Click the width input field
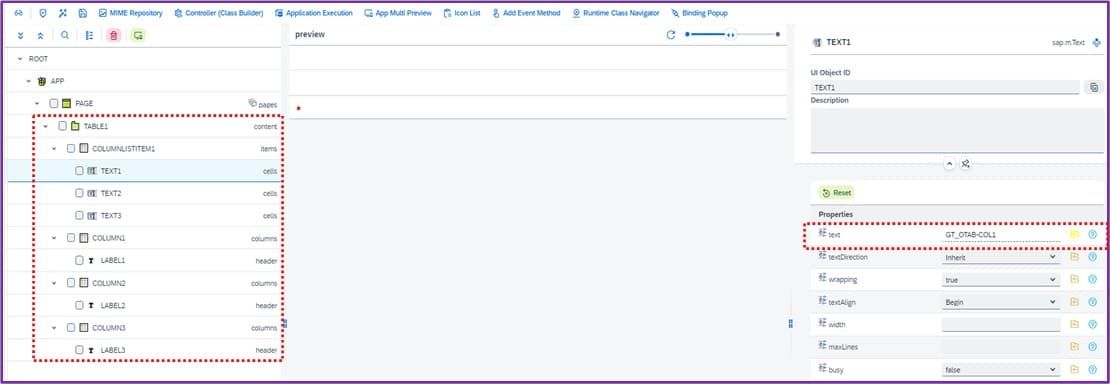 pyautogui.click(x=1001, y=324)
